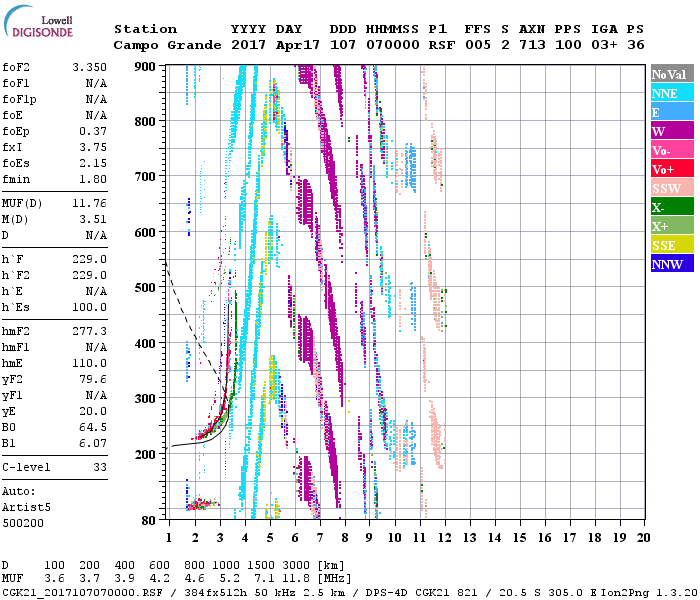Click the h`Es value 100.0
This screenshot has width=700, height=600.
coord(90,308)
